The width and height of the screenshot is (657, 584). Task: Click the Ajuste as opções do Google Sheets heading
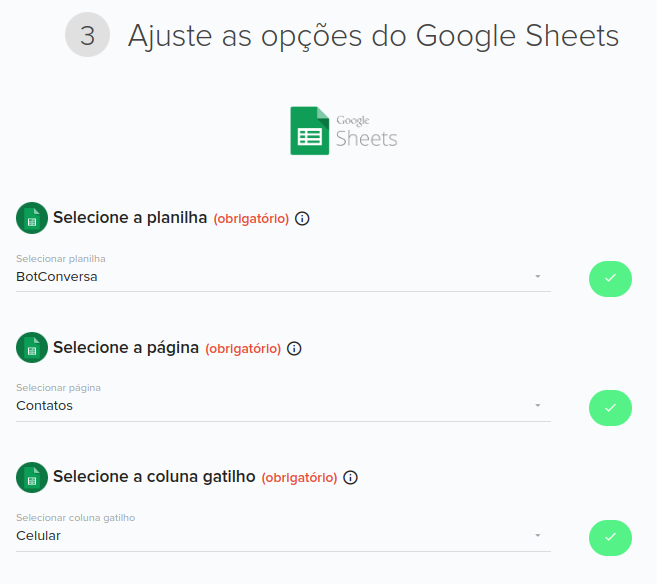(x=373, y=36)
